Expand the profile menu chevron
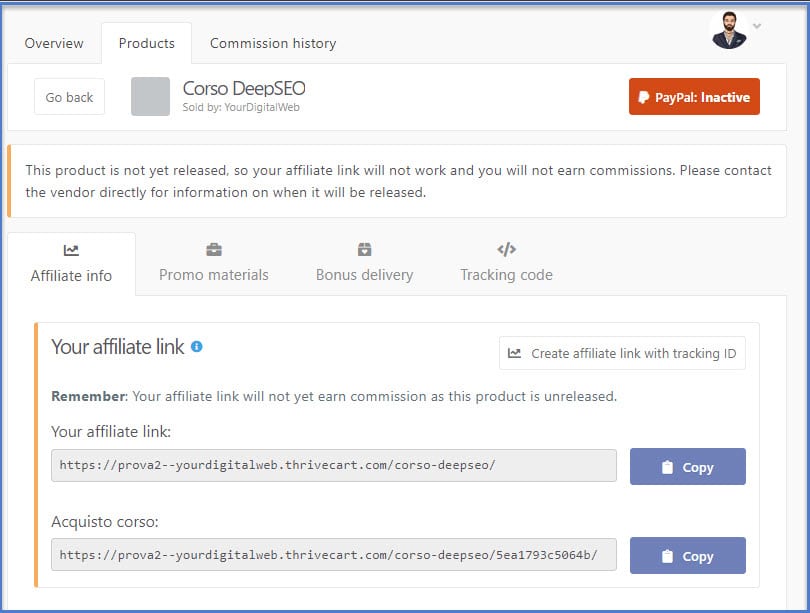 (x=757, y=26)
